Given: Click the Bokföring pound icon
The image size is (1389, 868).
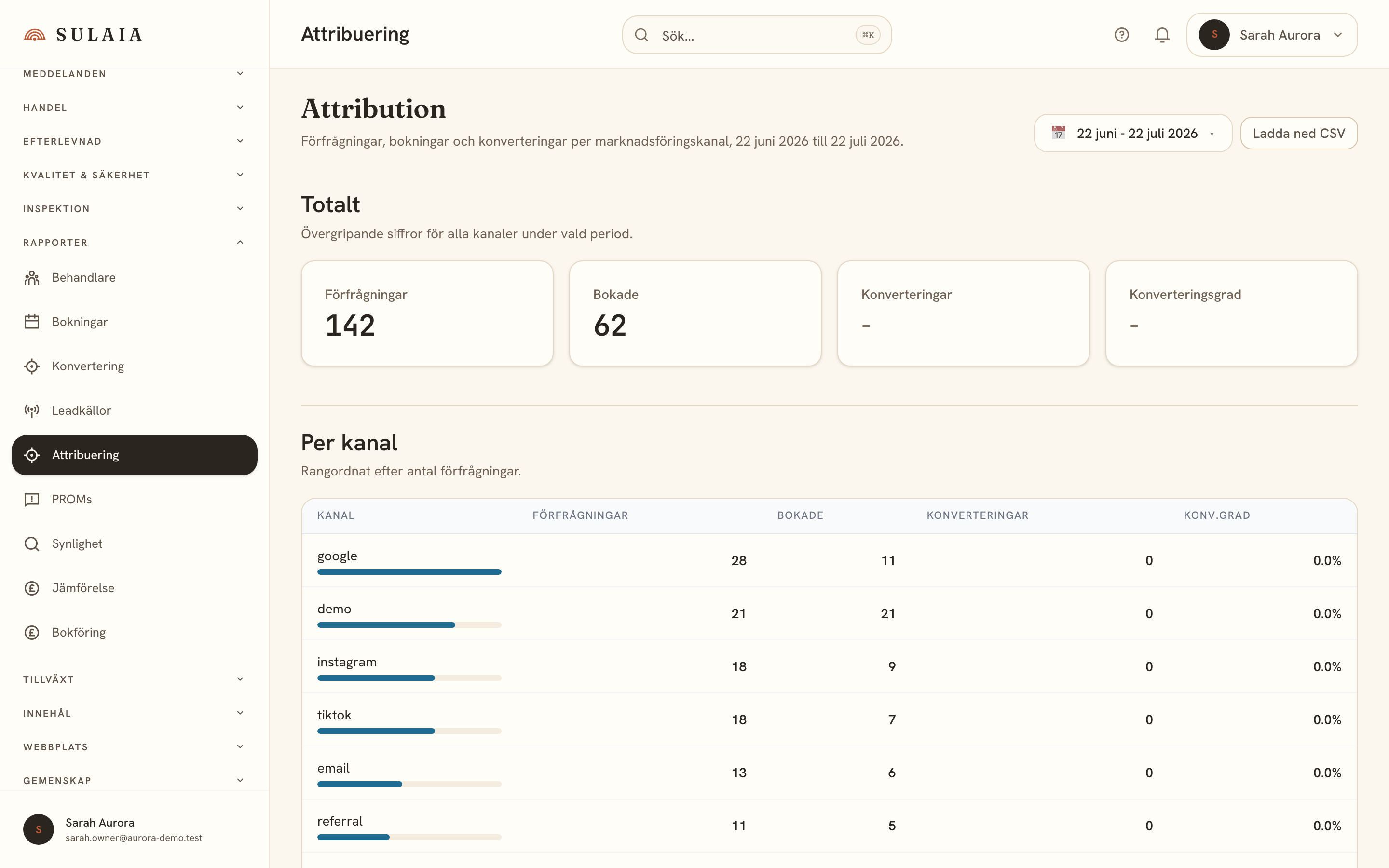Looking at the screenshot, I should [x=31, y=633].
